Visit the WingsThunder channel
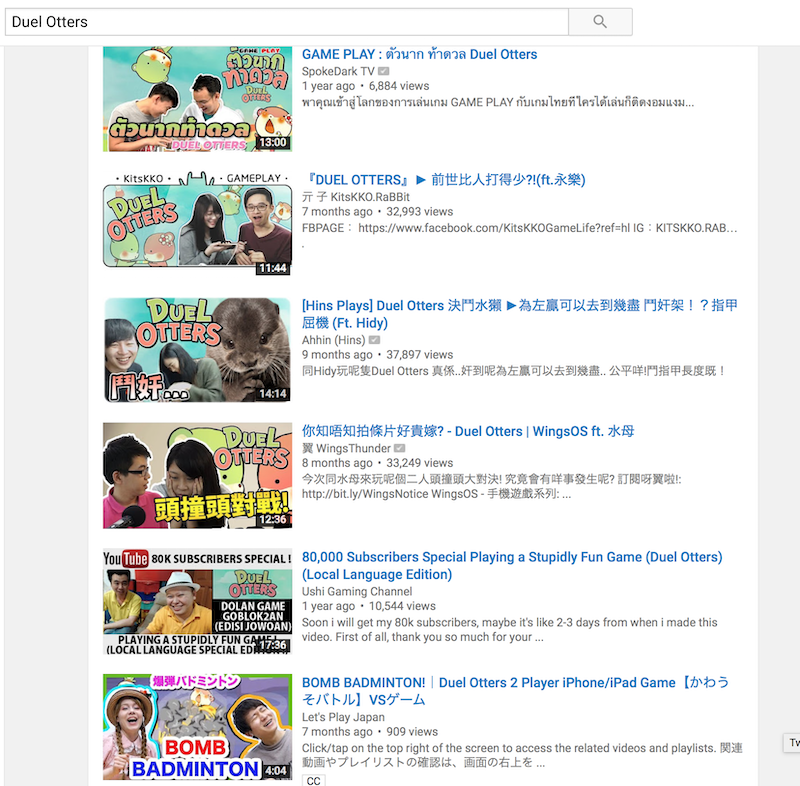 point(346,448)
